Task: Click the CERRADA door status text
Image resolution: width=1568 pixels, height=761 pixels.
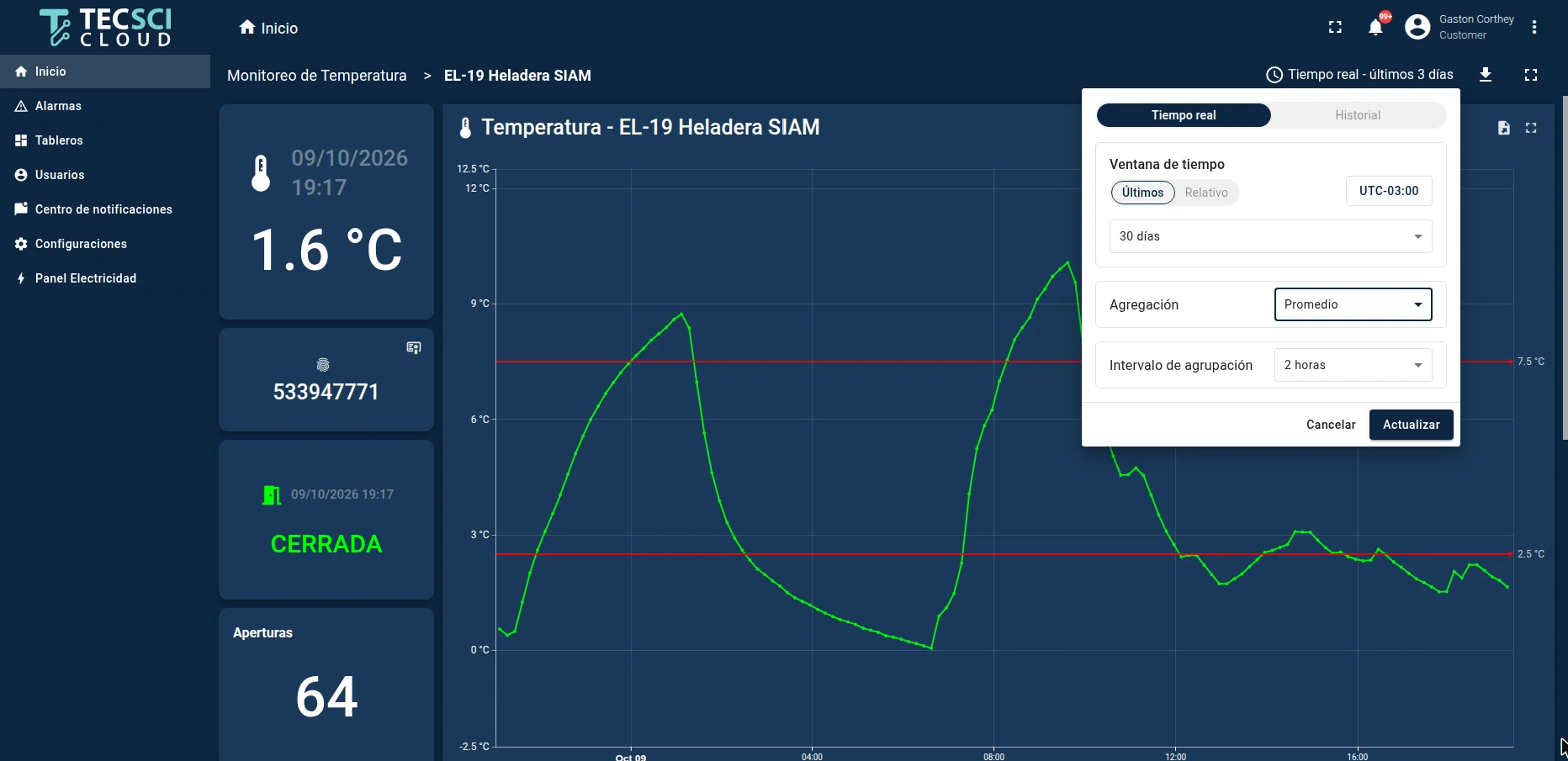Action: pyautogui.click(x=326, y=544)
